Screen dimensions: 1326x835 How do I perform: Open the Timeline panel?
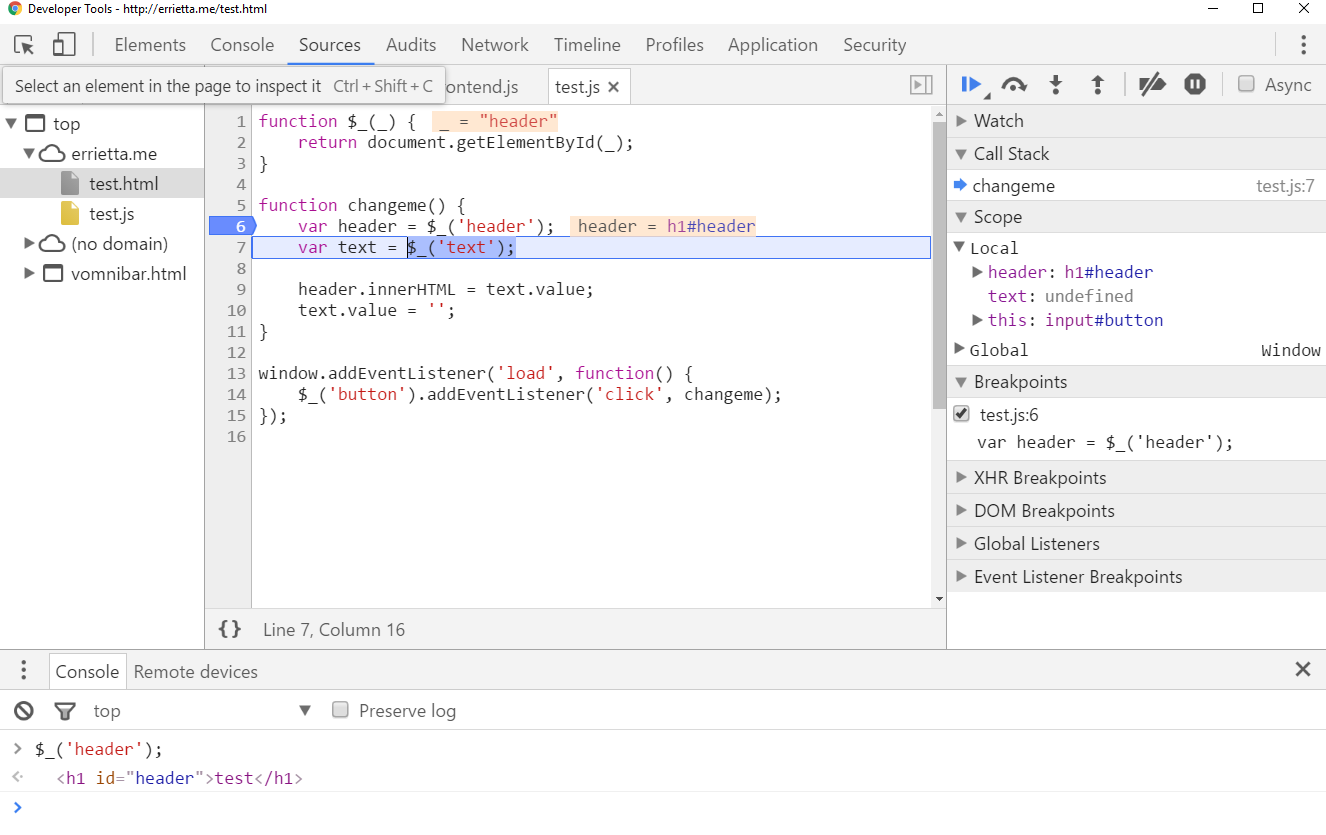pos(587,45)
